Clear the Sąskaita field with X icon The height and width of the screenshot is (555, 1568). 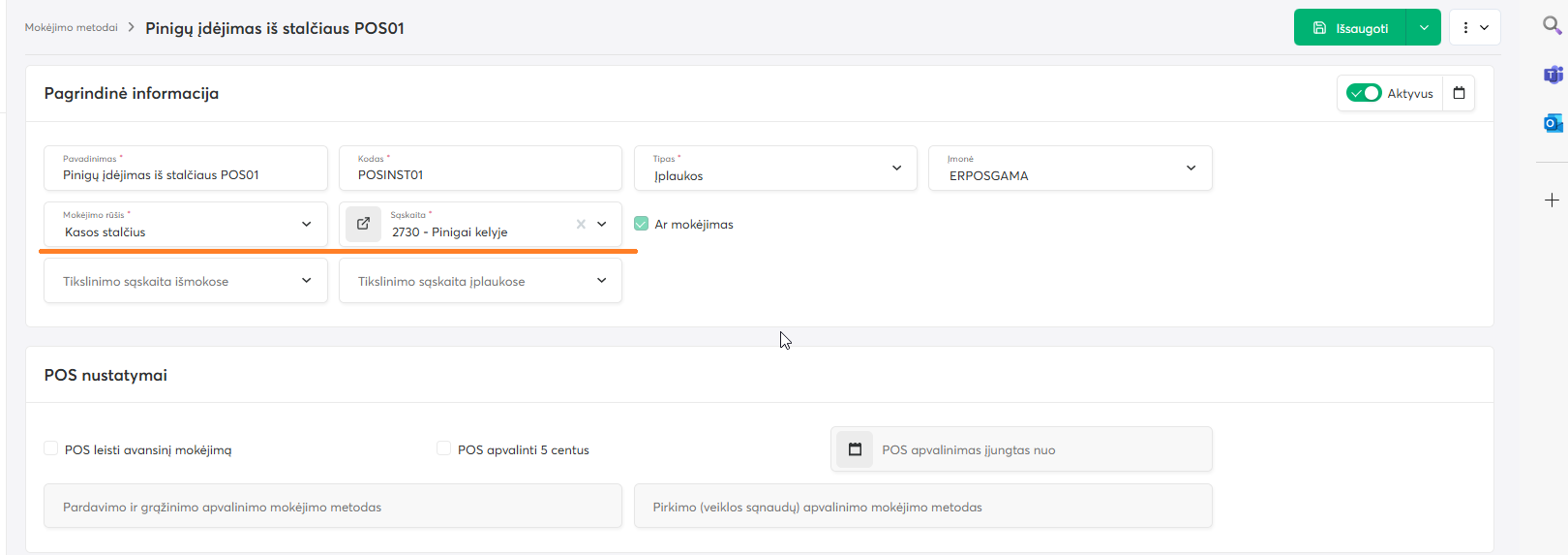pyautogui.click(x=581, y=224)
